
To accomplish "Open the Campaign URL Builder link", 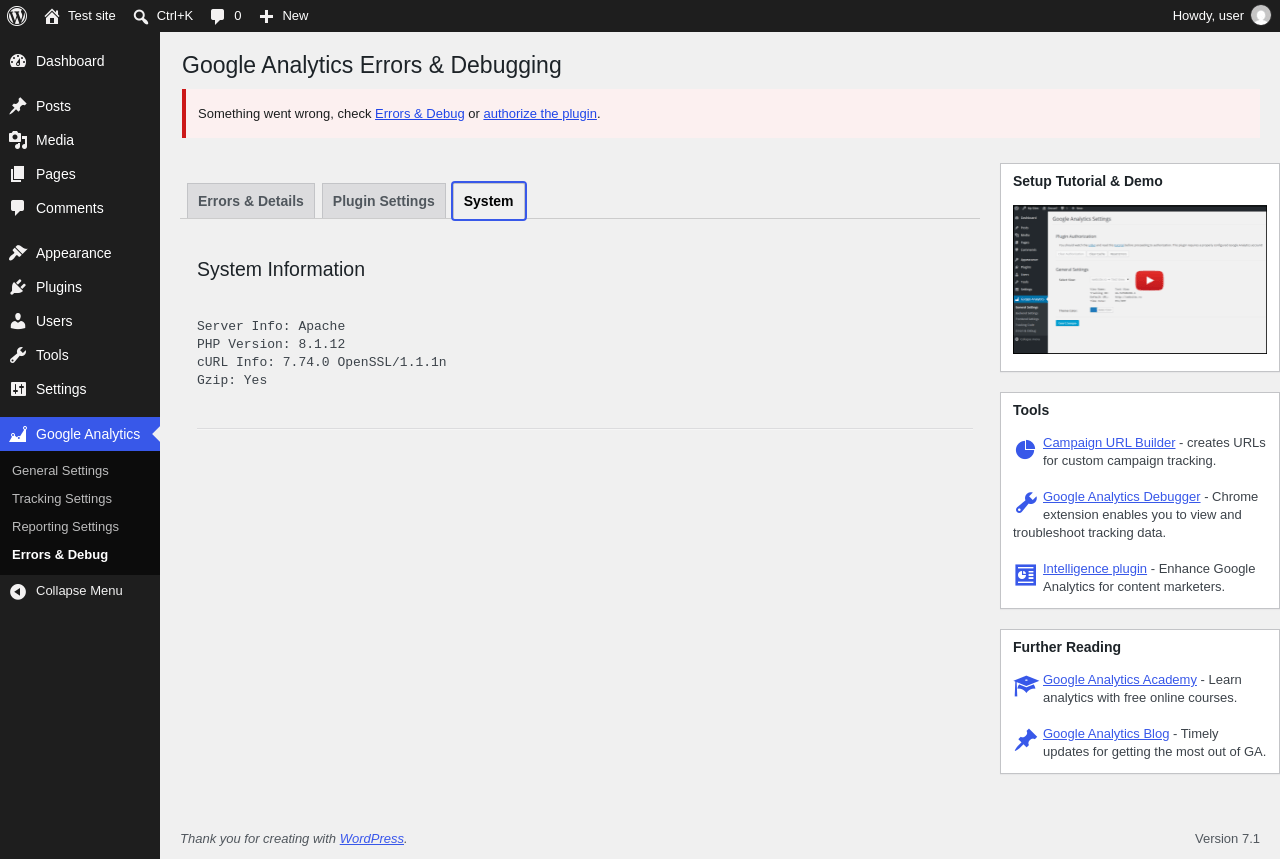I will tap(1109, 442).
